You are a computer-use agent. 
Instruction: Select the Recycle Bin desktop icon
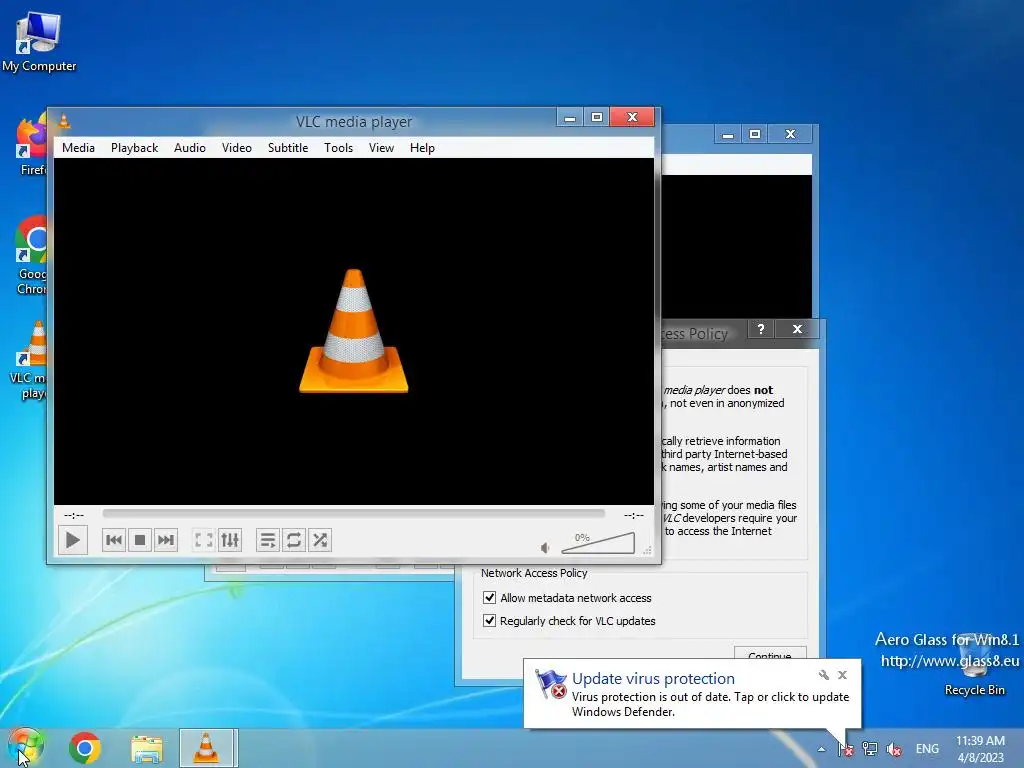tap(974, 663)
